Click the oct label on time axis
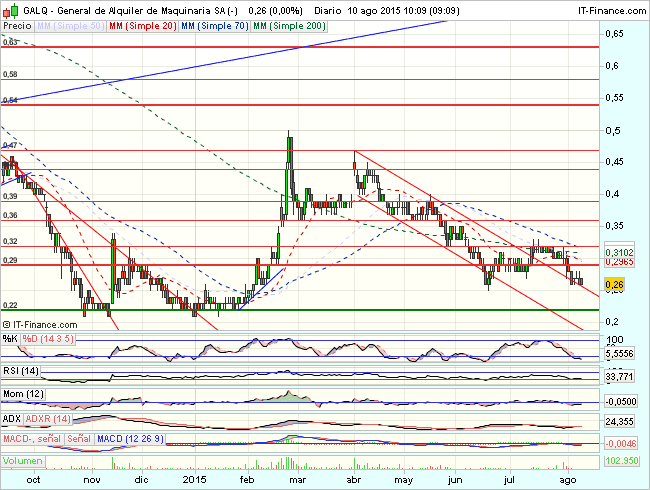 [x=33, y=480]
